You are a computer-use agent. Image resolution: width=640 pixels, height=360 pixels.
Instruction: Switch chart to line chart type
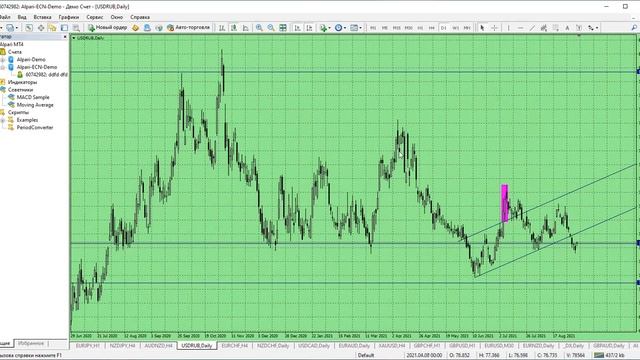245,28
